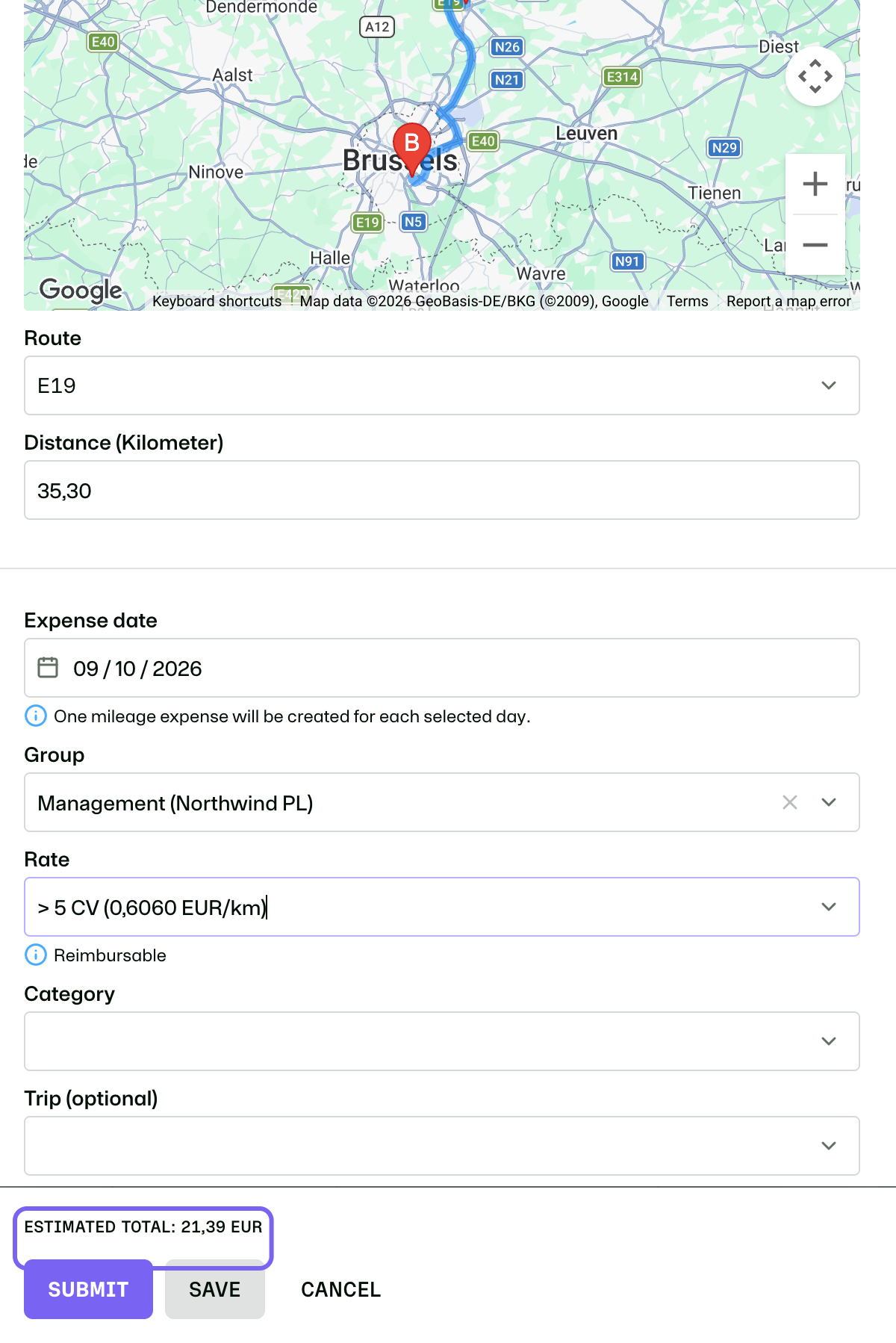The image size is (896, 1343).
Task: Click the N91 road badge on map
Action: pyautogui.click(x=627, y=261)
